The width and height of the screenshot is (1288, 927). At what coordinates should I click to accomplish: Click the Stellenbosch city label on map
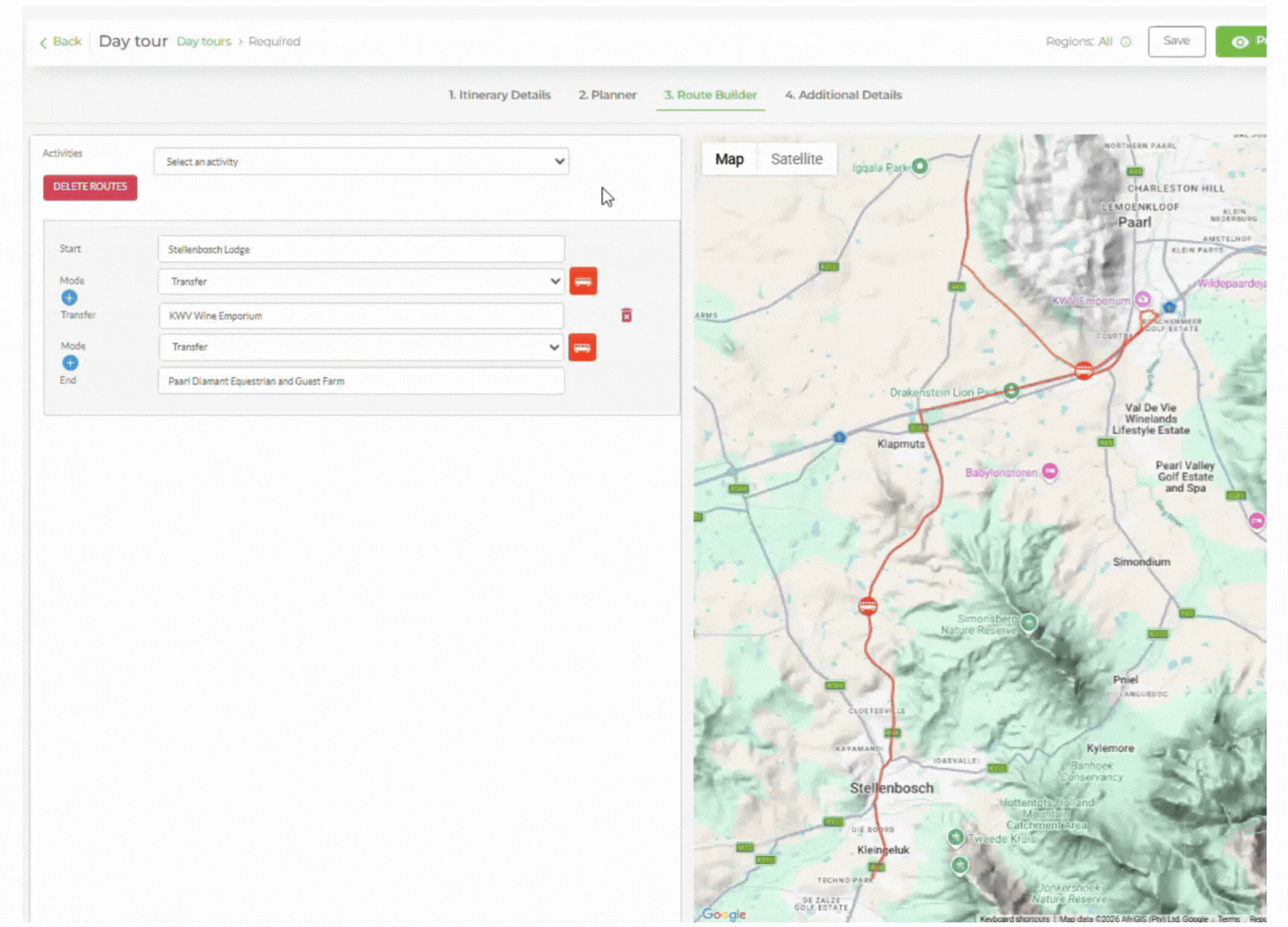pos(891,788)
